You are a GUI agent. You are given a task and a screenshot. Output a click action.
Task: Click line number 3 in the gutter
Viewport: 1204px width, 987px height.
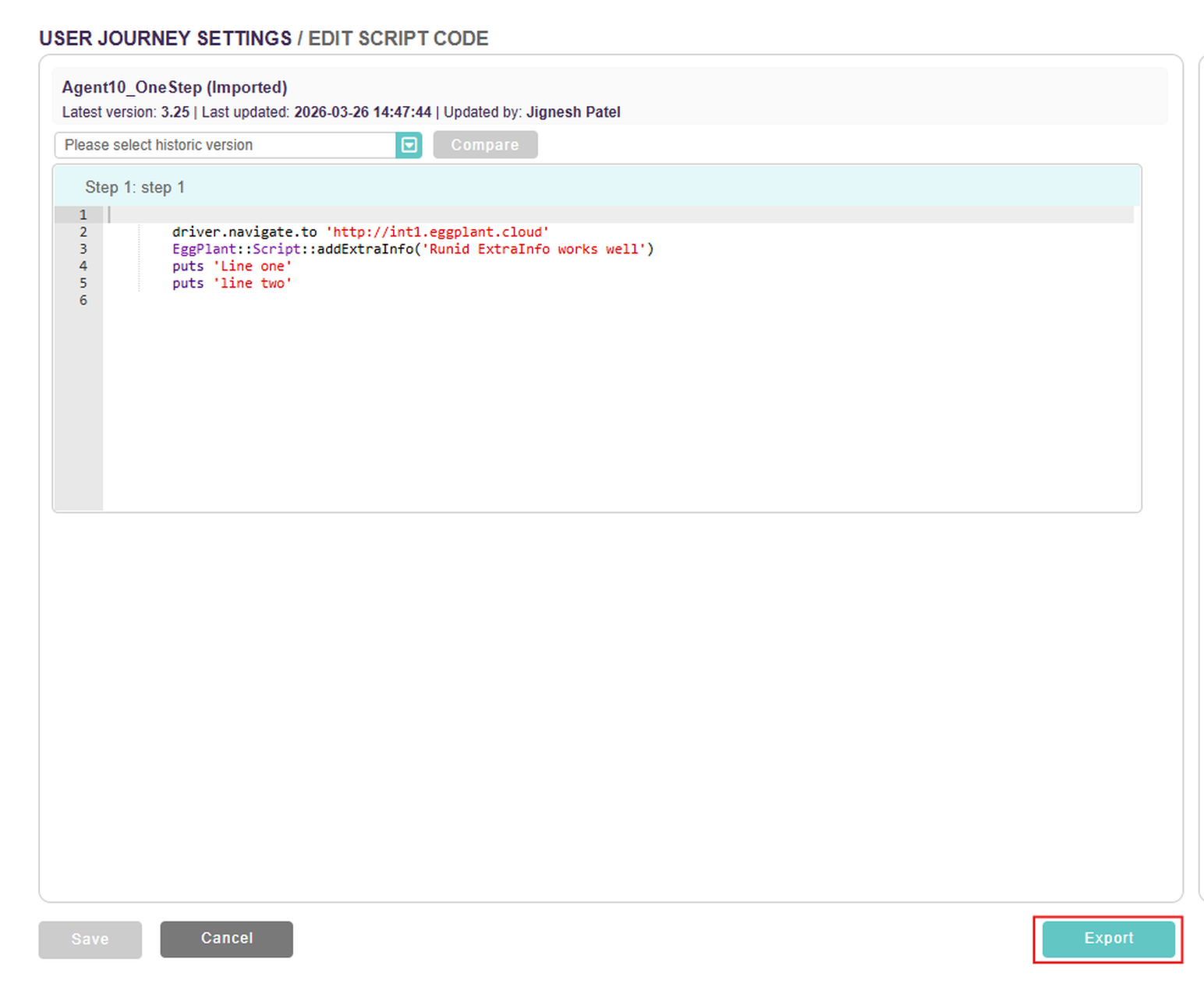83,249
